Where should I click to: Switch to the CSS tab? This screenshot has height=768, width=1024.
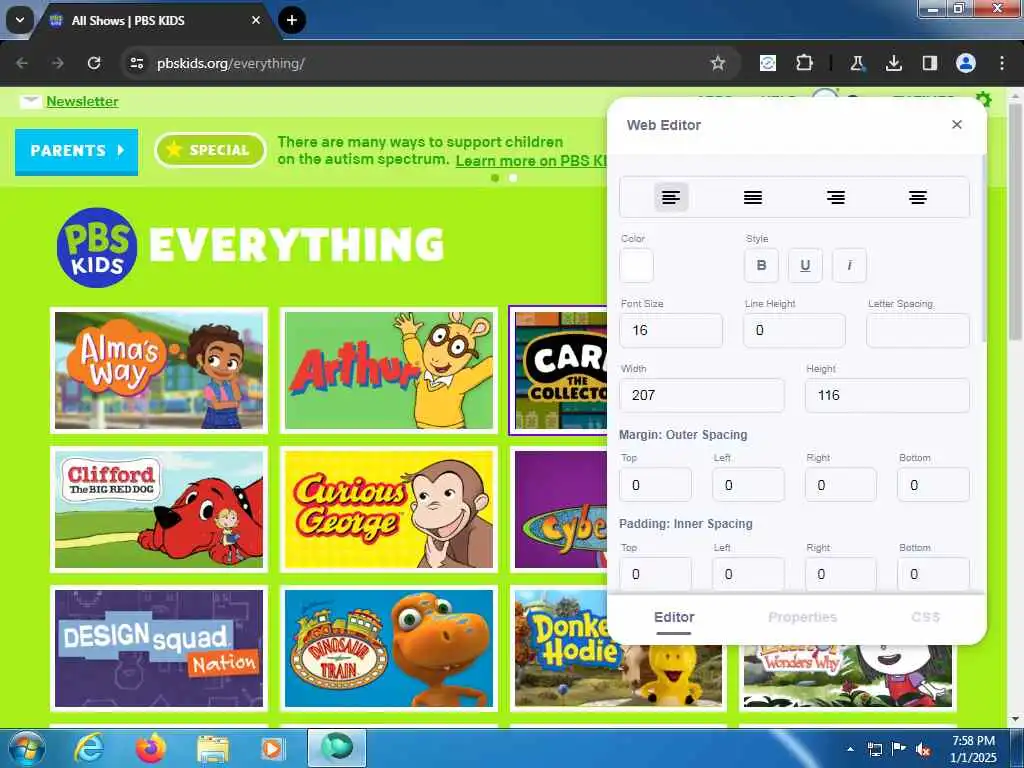[x=925, y=617]
